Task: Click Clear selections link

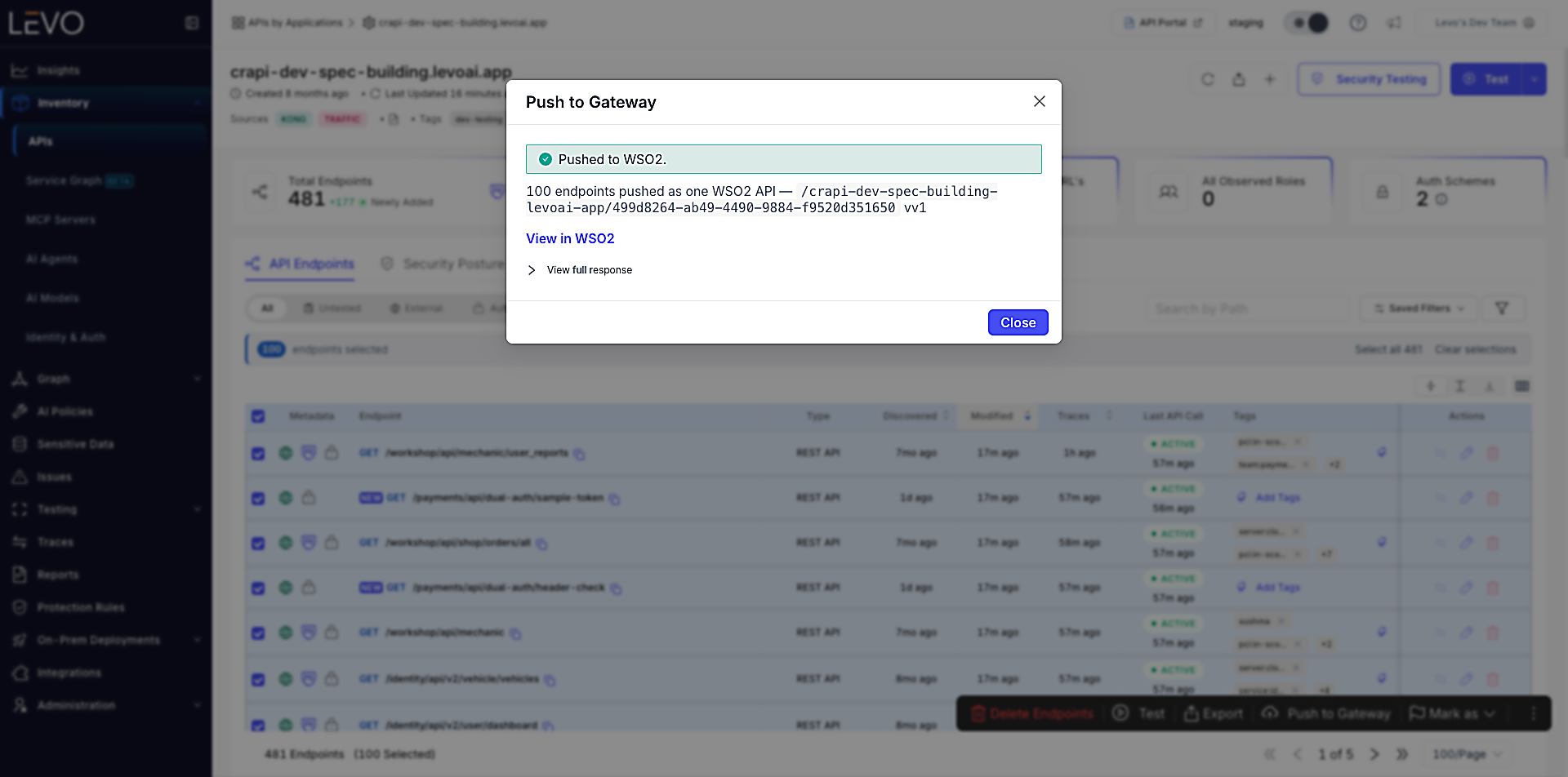Action: pyautogui.click(x=1475, y=349)
